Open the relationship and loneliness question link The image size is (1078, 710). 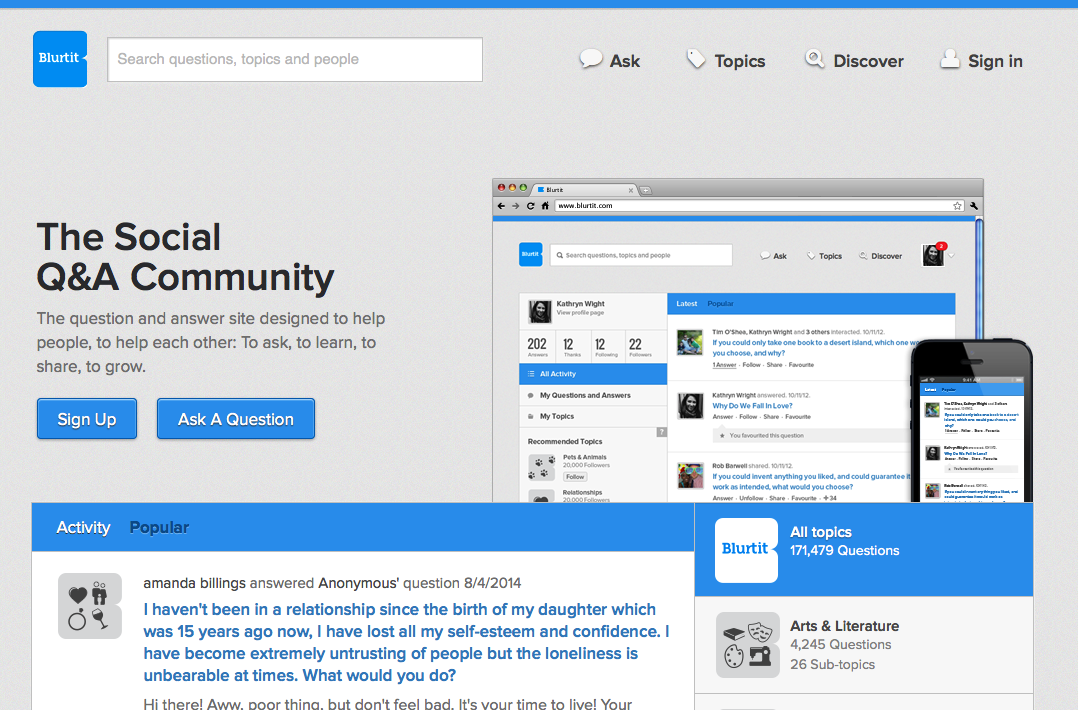[406, 642]
